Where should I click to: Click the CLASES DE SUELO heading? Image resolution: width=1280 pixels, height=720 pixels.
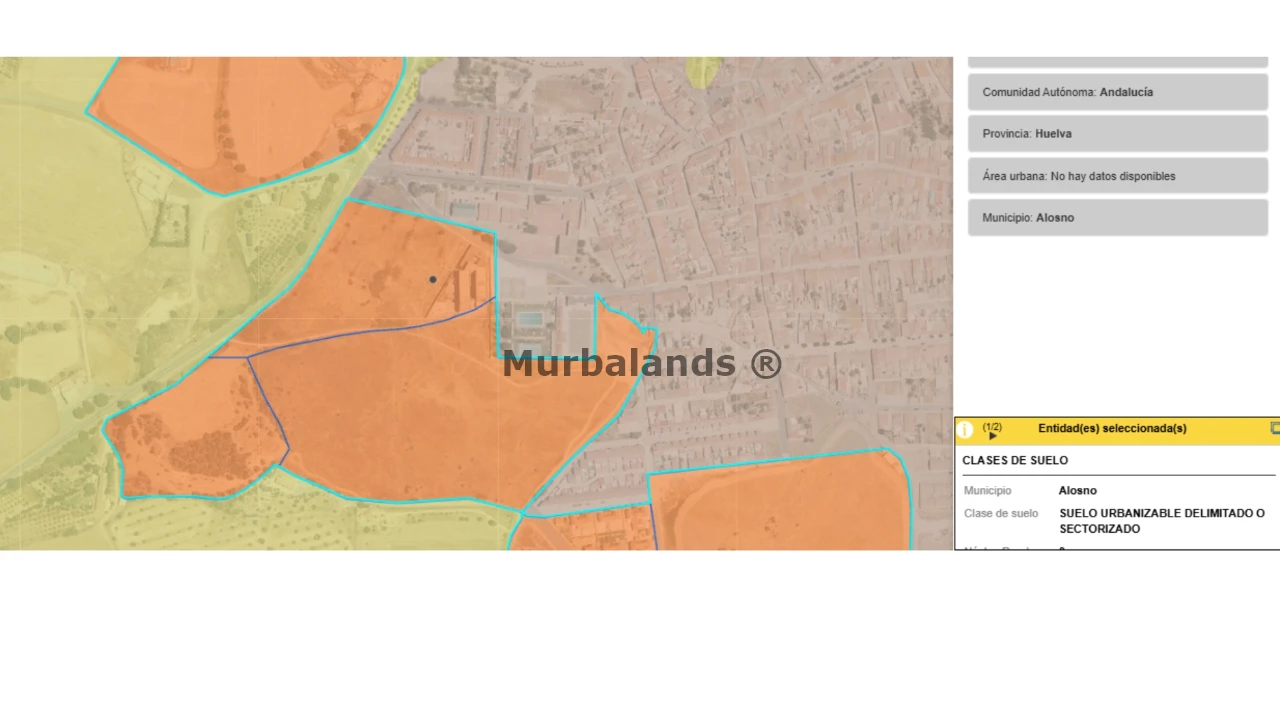pyautogui.click(x=1015, y=461)
